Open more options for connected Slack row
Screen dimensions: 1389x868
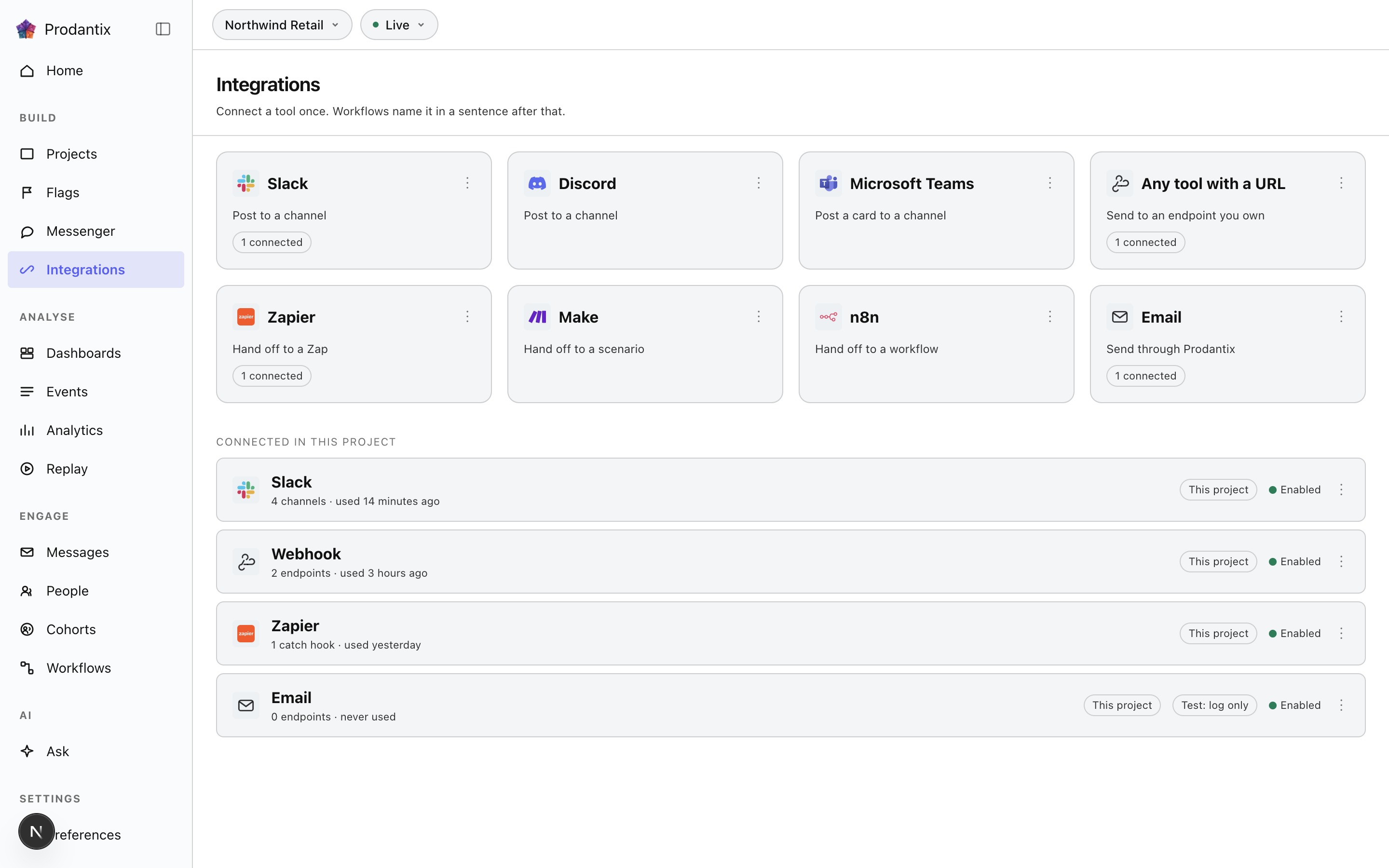(1341, 489)
